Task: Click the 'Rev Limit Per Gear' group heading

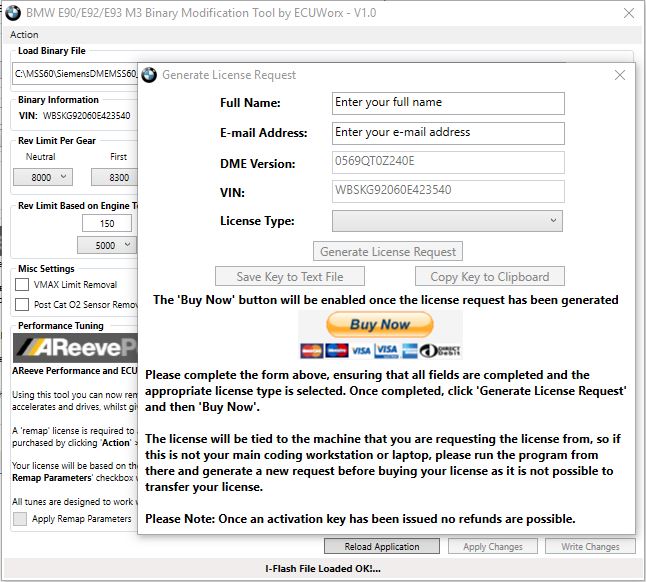Action: point(57,140)
